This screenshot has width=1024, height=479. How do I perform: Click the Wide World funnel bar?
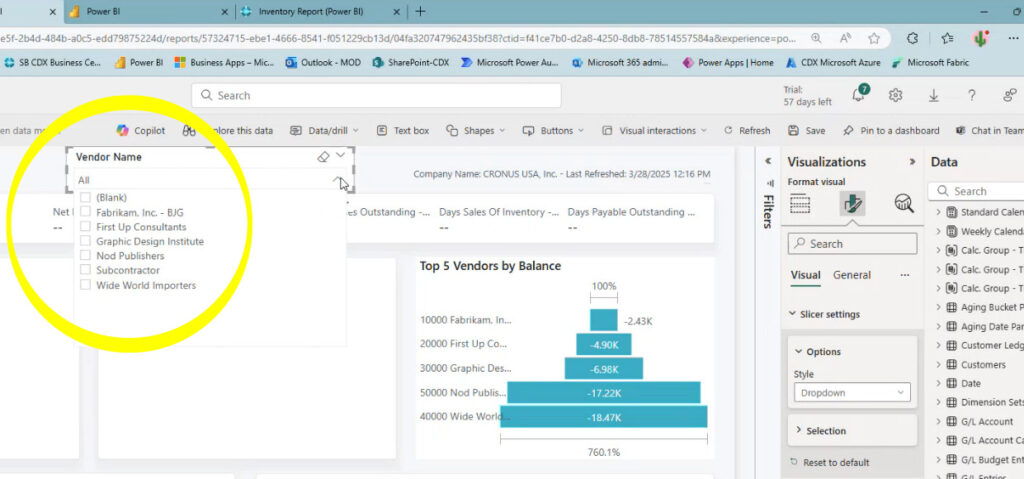pyautogui.click(x=603, y=417)
